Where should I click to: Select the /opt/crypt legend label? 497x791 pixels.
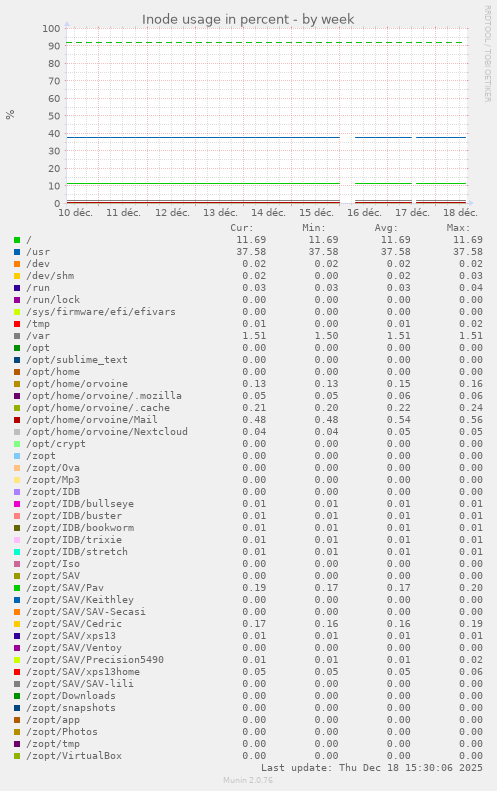[x=56, y=444]
